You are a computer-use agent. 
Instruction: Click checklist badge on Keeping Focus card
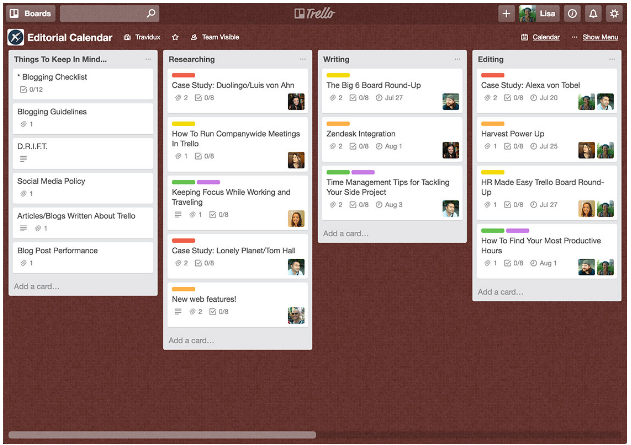click(x=219, y=215)
